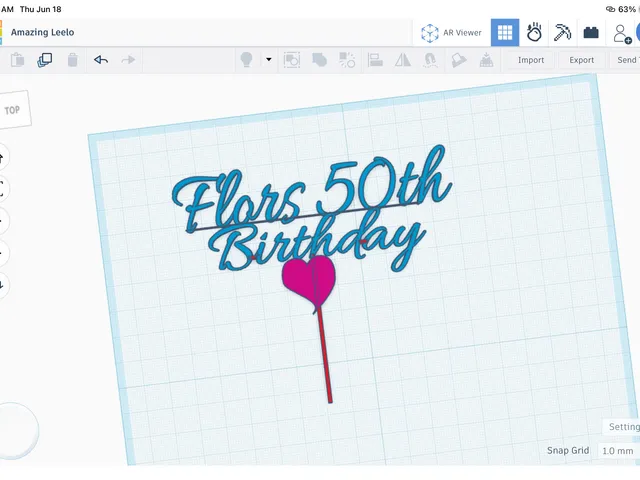Click the Mirror tool icon

coord(403,60)
